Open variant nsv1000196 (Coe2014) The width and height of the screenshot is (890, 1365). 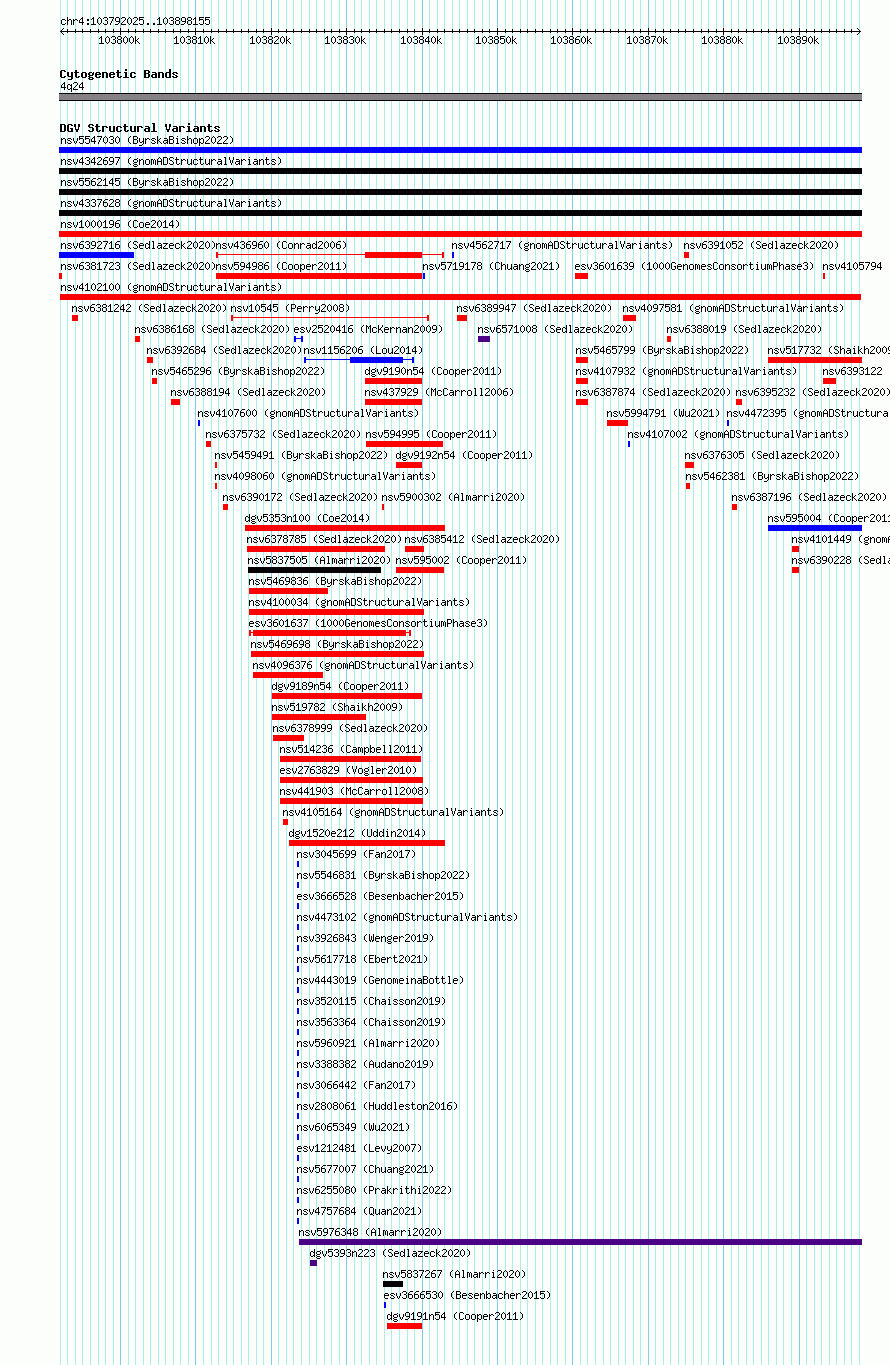[x=120, y=224]
